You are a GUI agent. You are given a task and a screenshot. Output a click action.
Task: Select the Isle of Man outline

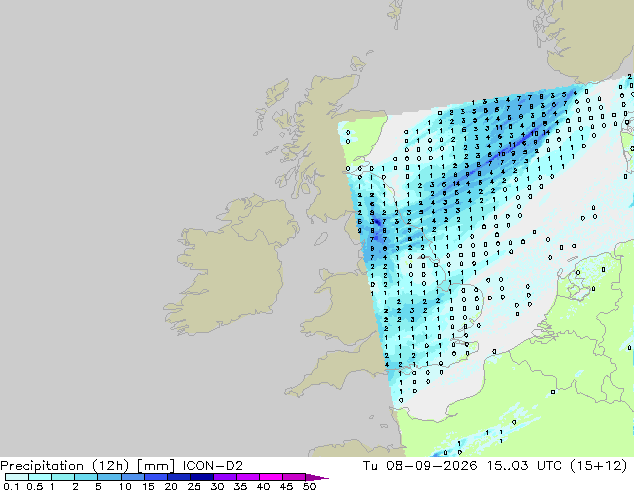(x=321, y=239)
